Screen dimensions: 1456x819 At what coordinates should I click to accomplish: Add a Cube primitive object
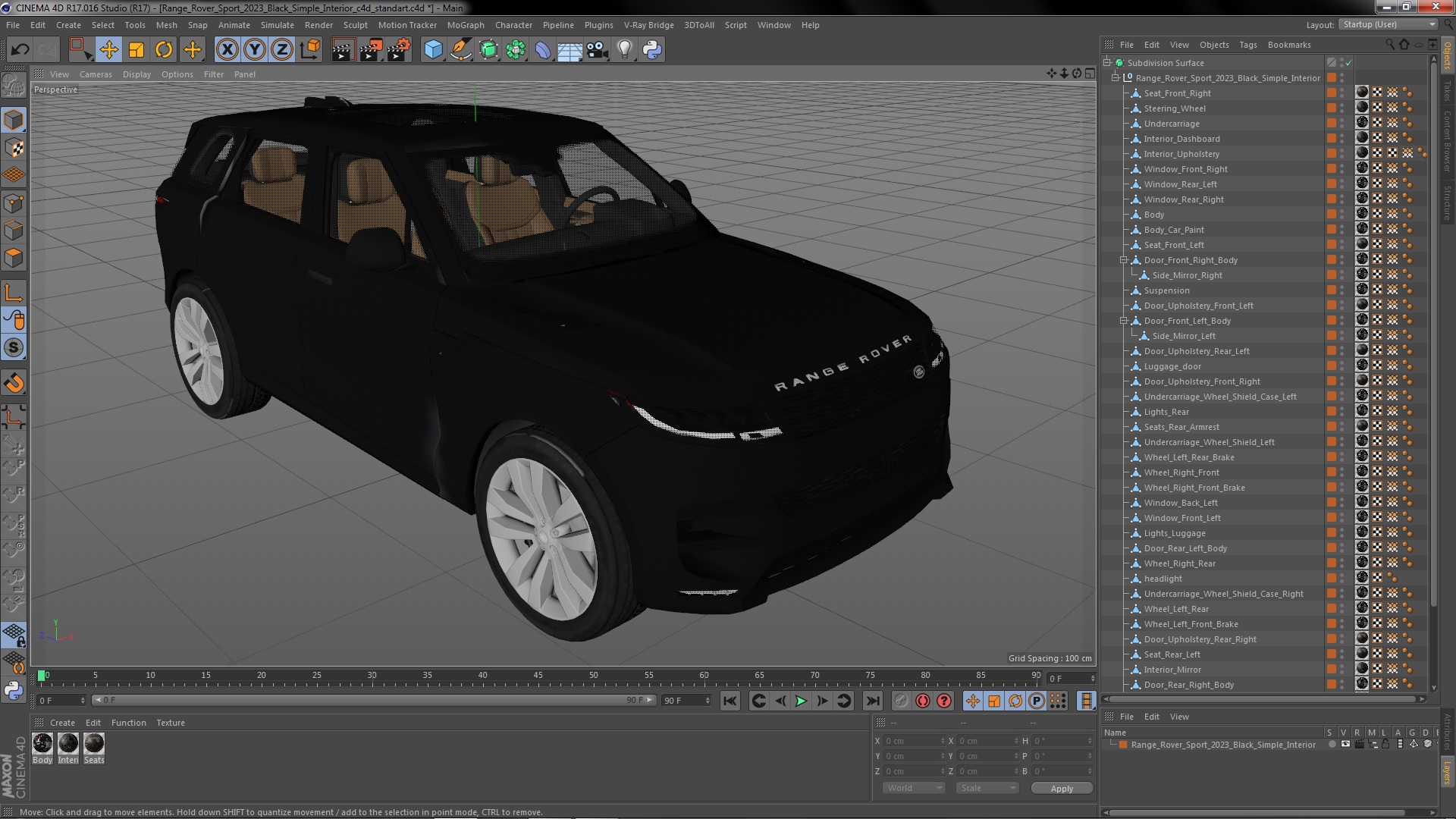433,50
